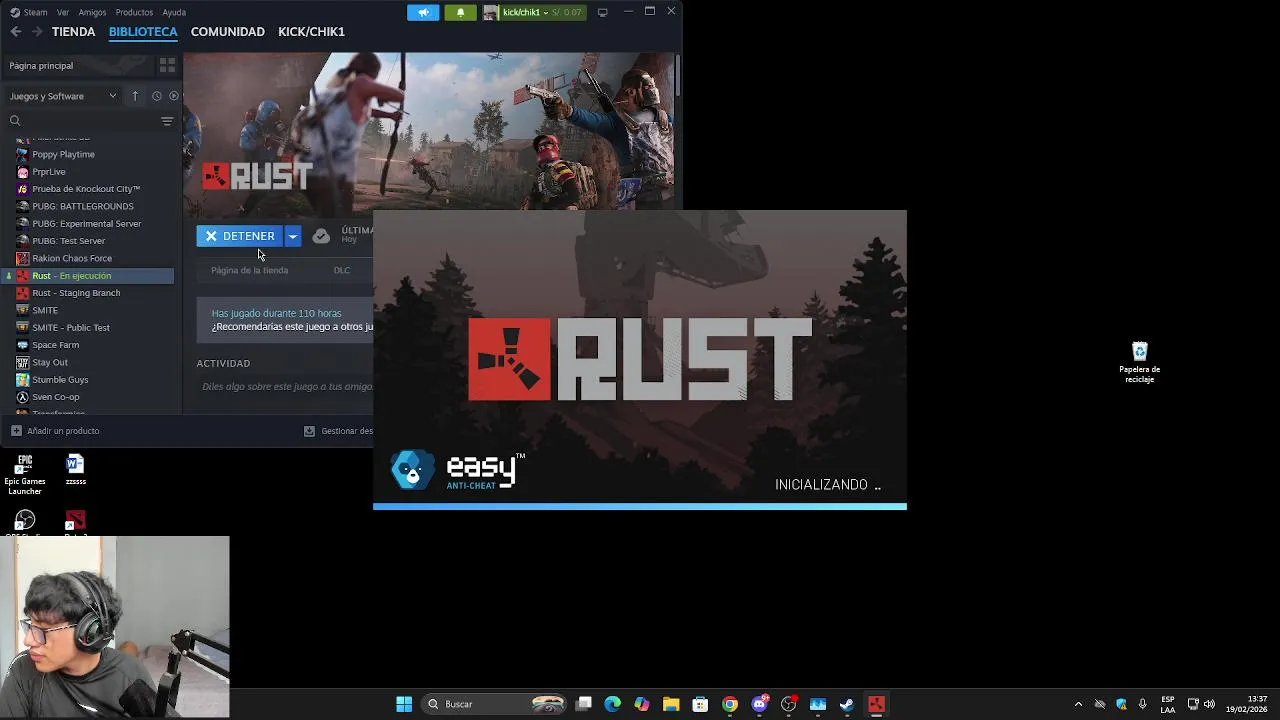Switch to collections grid view icon

167,66
